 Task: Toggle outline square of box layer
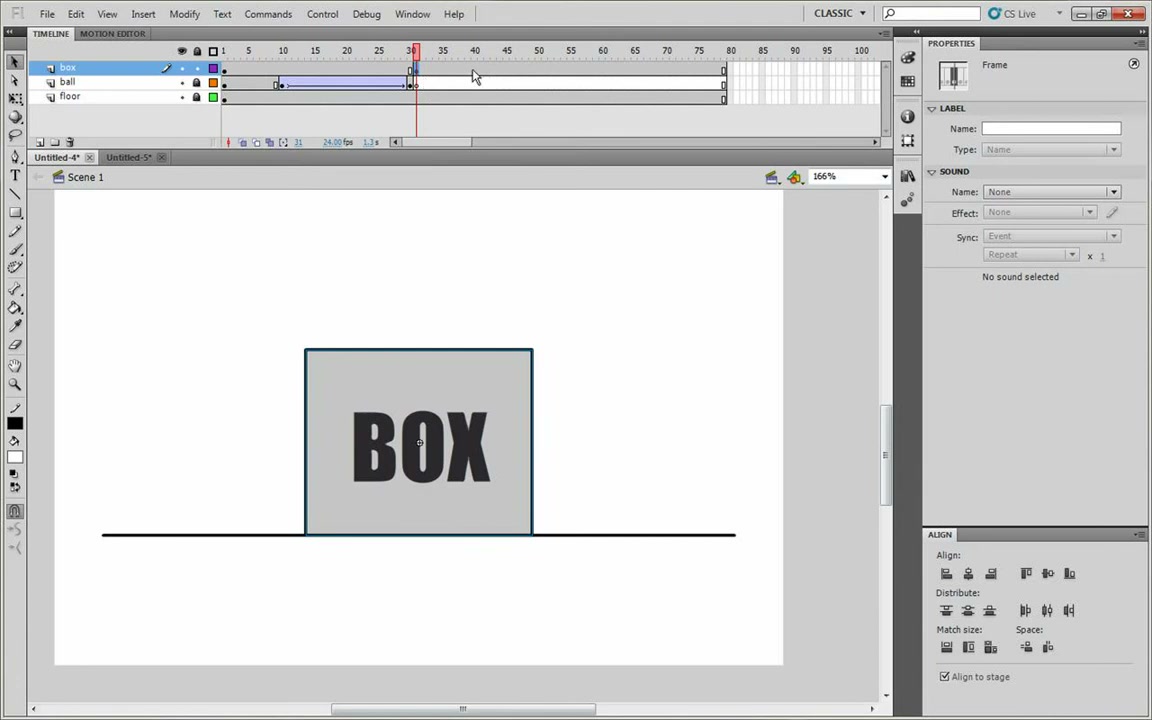[213, 68]
